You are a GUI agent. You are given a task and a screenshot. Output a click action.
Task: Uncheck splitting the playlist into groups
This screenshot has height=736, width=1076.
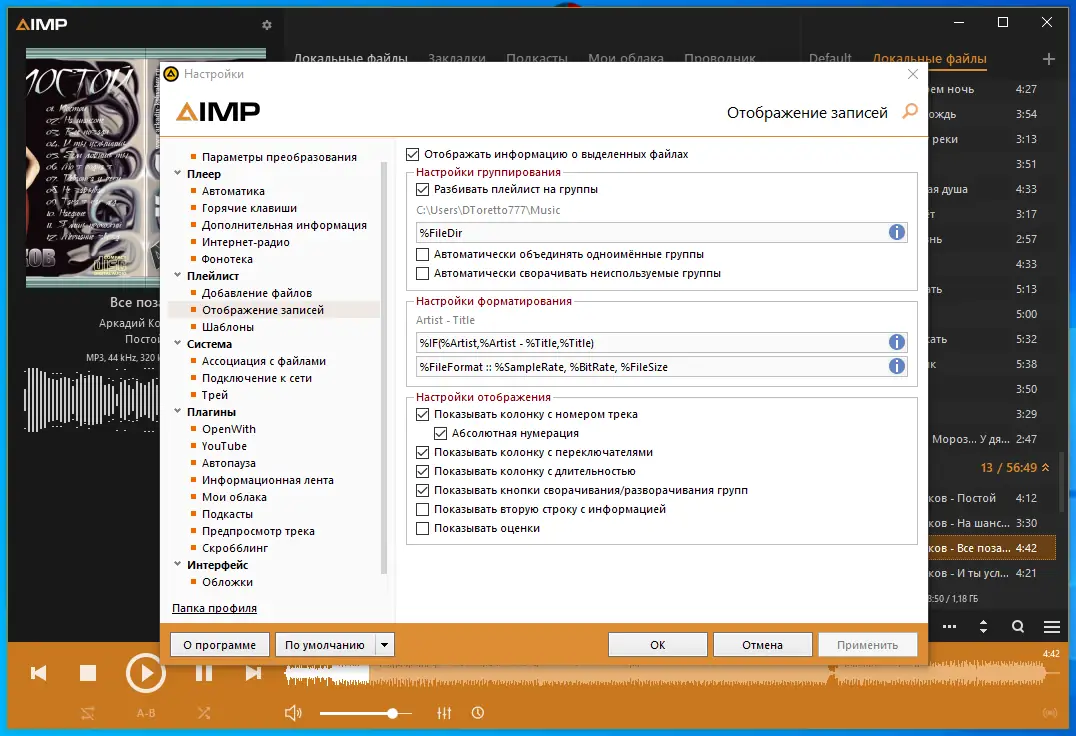pos(423,189)
